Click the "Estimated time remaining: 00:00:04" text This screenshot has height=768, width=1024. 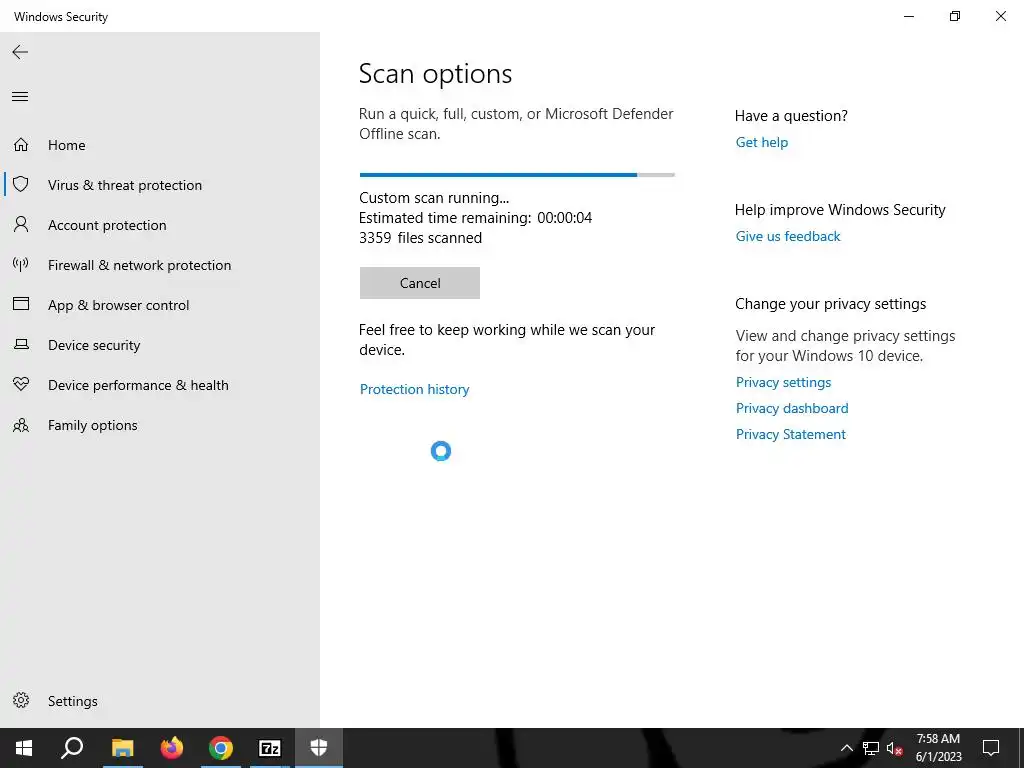pos(475,217)
